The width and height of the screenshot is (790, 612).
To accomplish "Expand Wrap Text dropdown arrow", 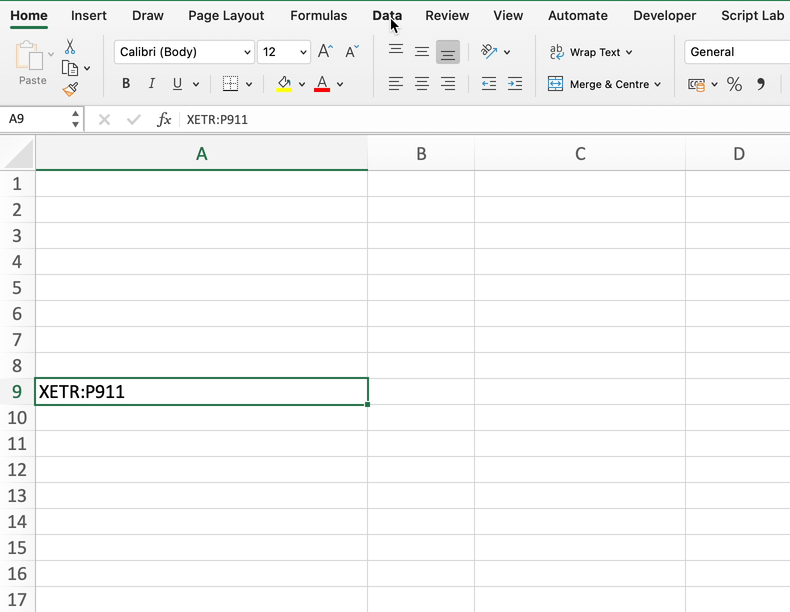I will pos(629,52).
